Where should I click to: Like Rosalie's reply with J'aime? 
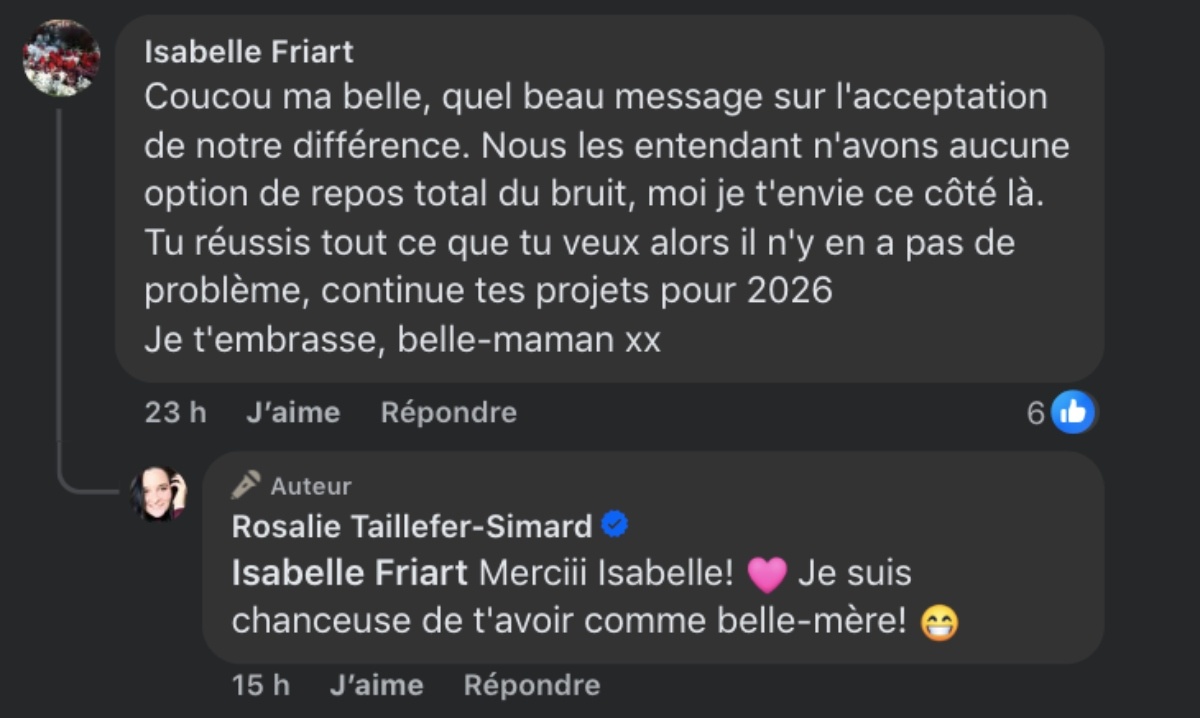376,685
